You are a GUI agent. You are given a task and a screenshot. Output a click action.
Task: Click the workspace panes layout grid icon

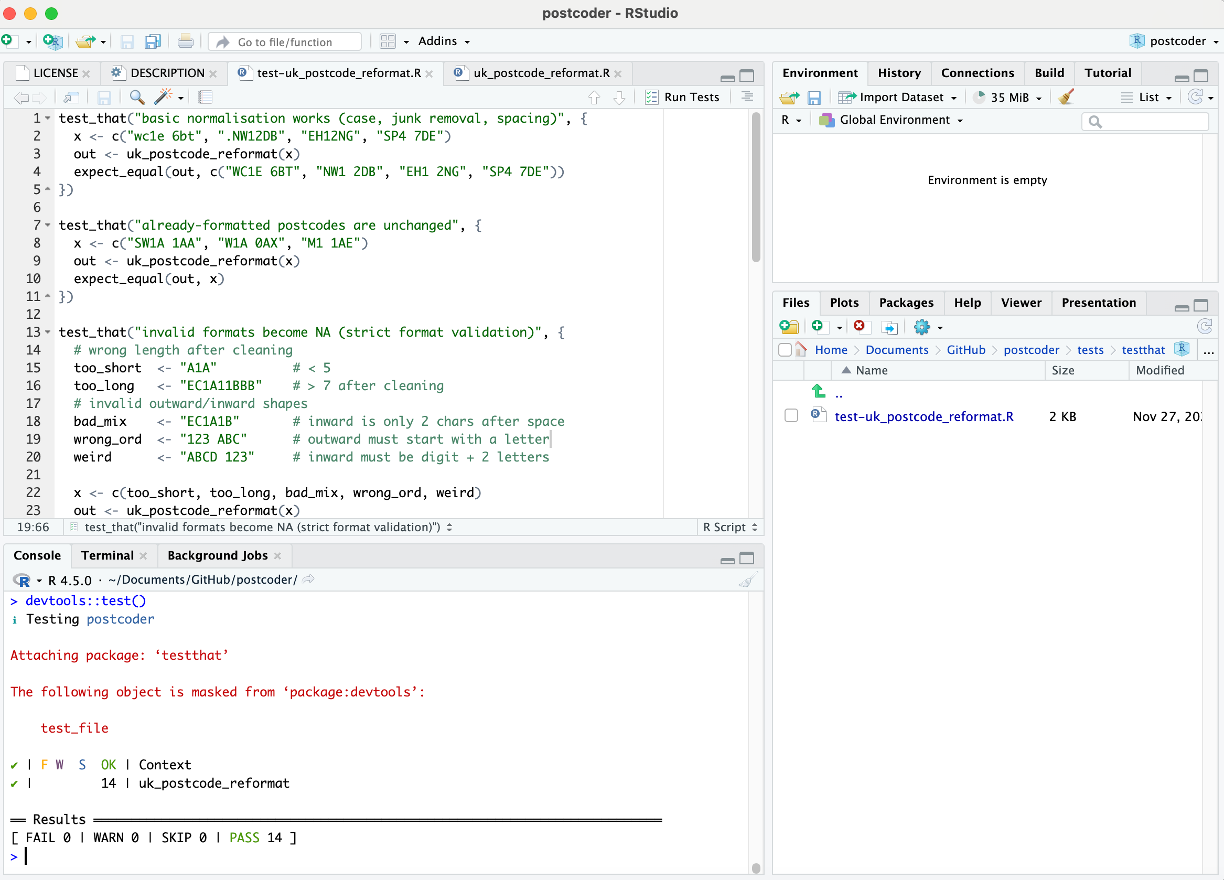389,41
